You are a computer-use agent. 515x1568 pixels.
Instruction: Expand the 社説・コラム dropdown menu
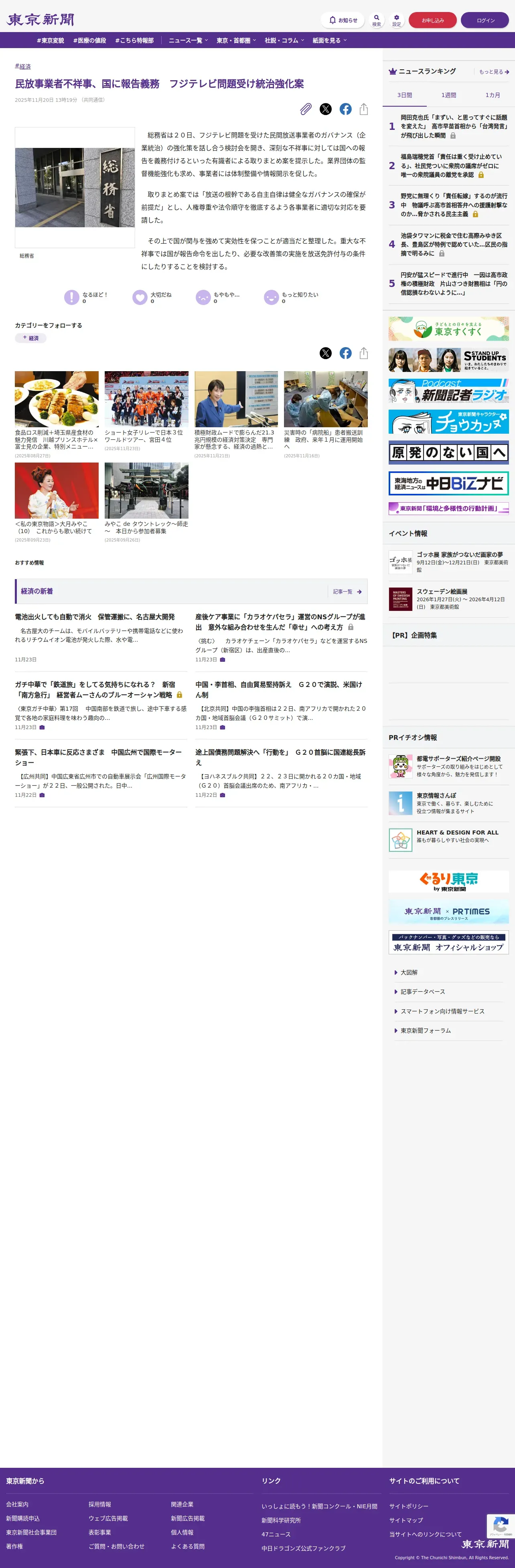pos(285,40)
